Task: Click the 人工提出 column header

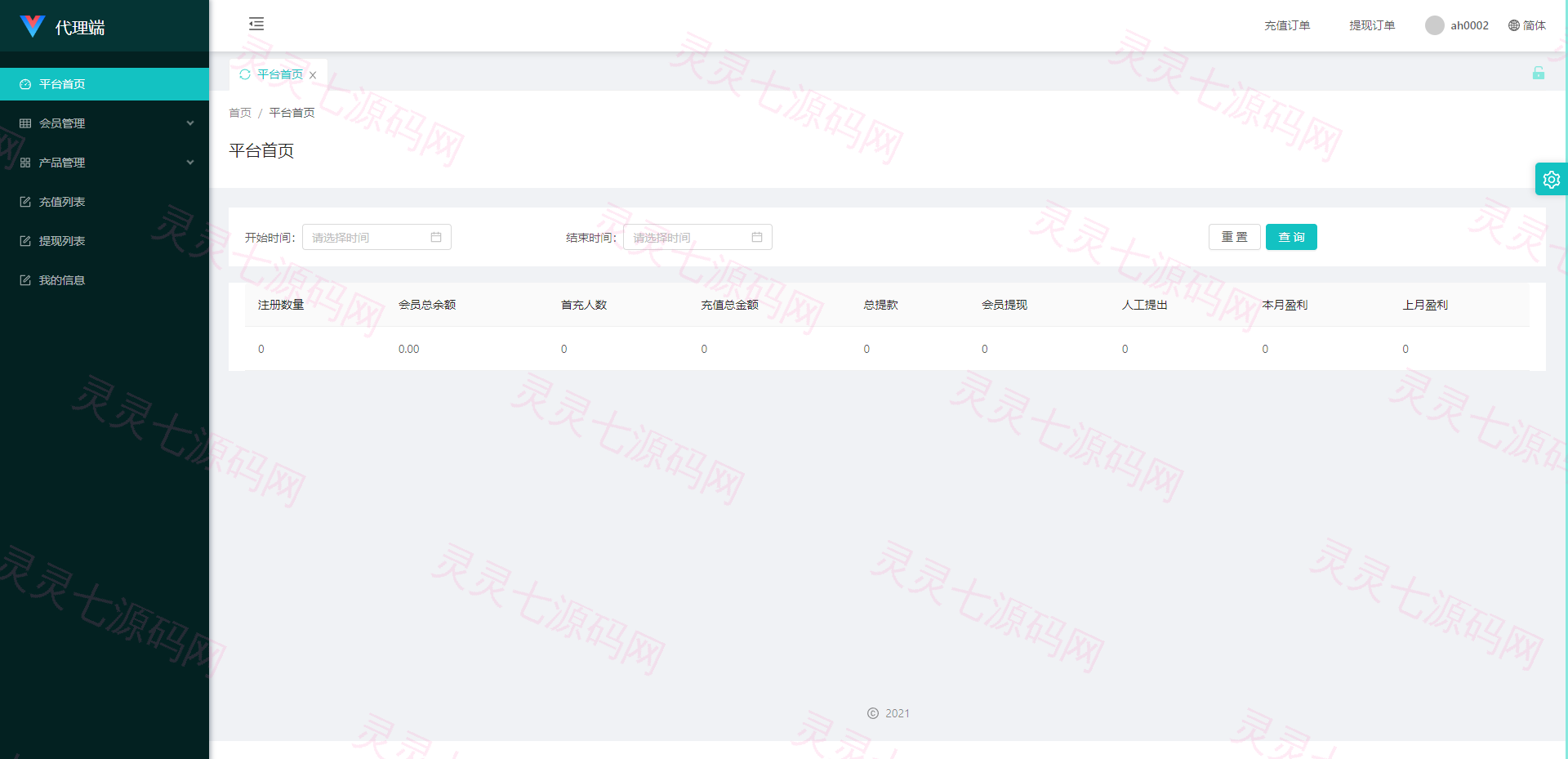Action: 1145,305
